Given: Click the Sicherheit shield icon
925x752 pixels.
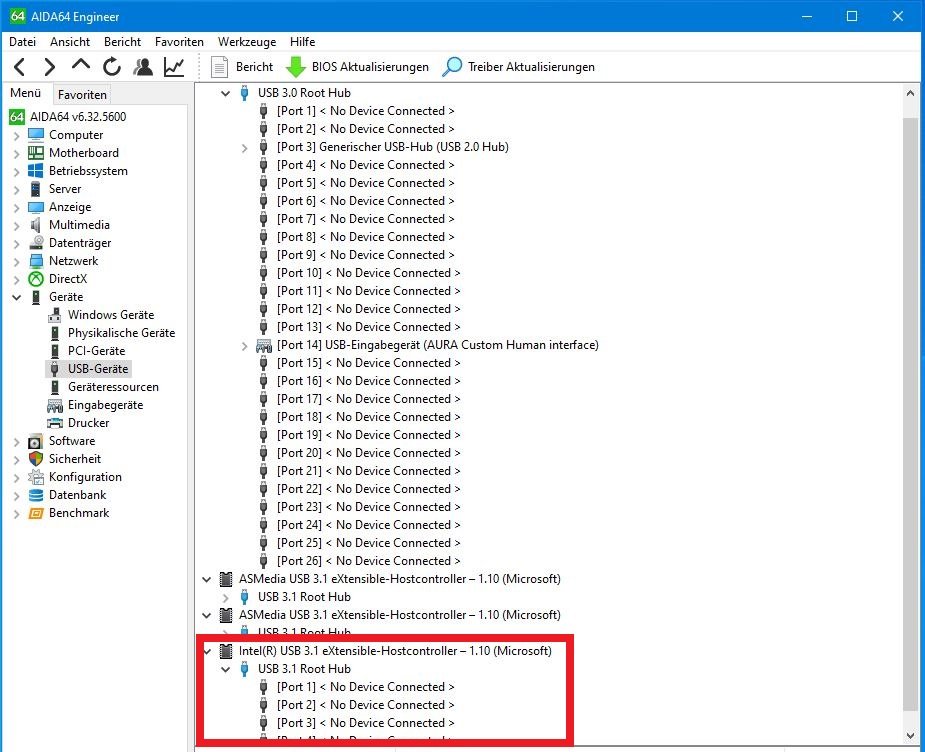Looking at the screenshot, I should click(x=36, y=458).
